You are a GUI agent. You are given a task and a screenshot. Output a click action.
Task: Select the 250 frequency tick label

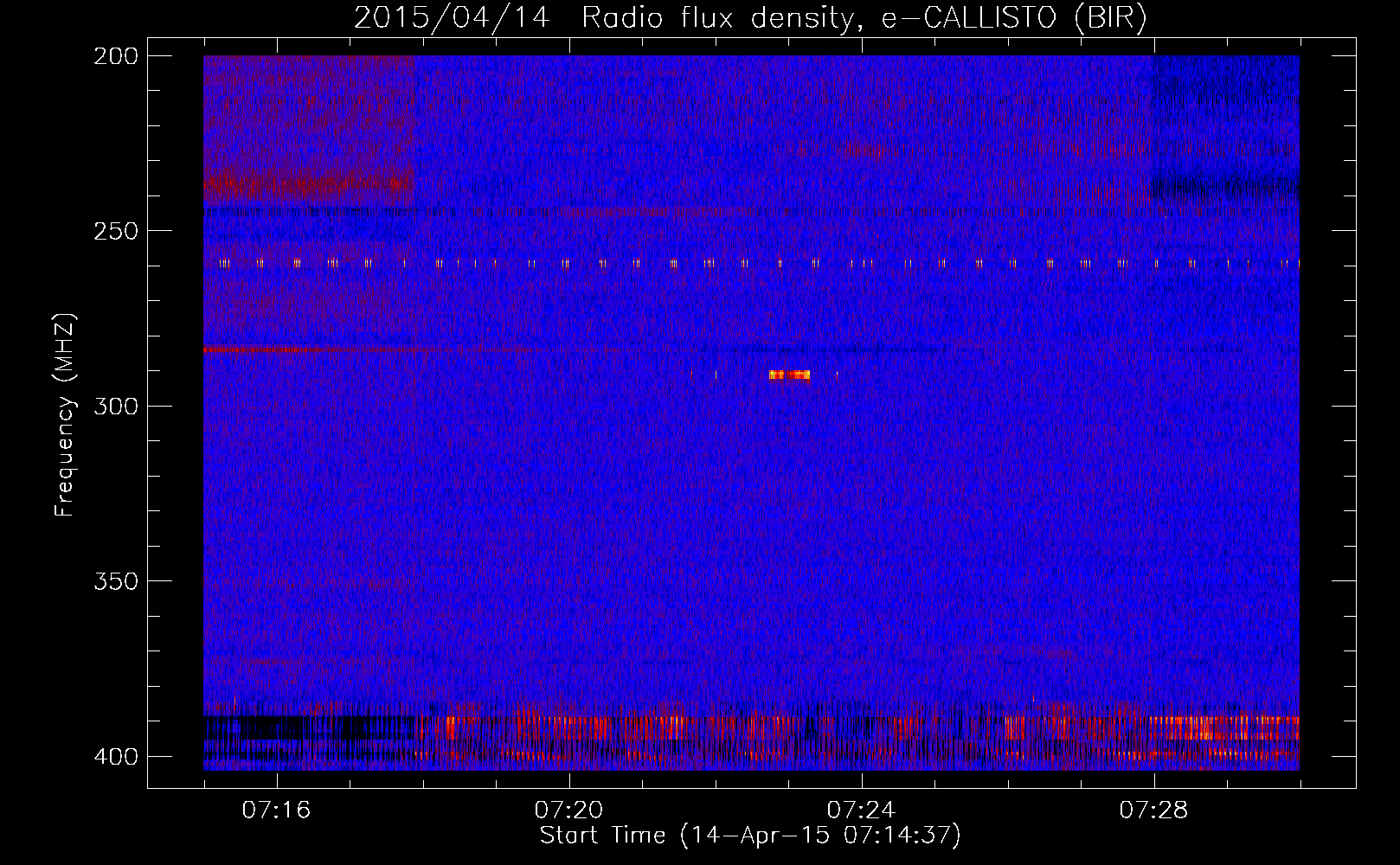tap(116, 231)
